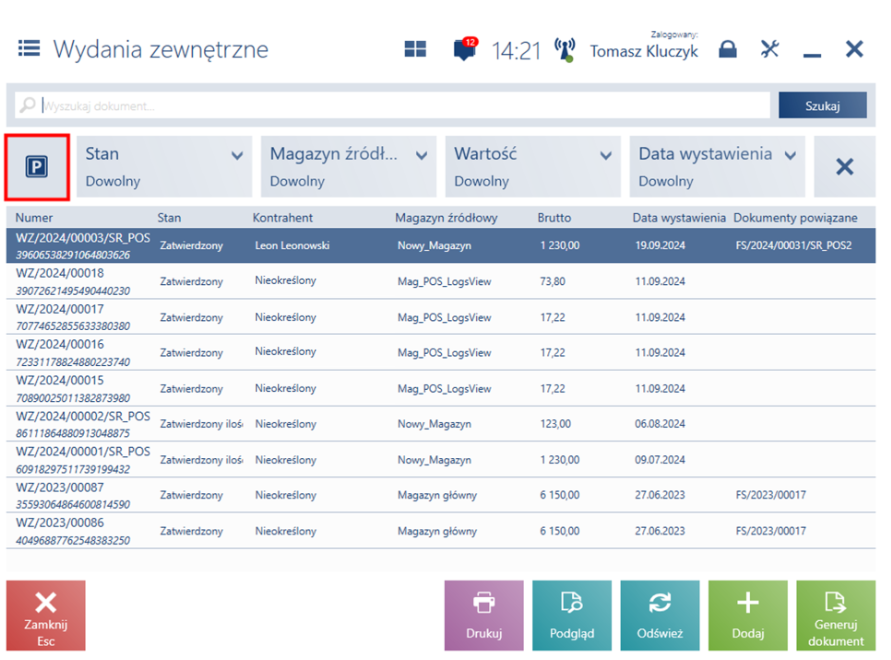This screenshot has width=891, height=660.
Task: Add a new document with Dodaj
Action: pyautogui.click(x=747, y=616)
